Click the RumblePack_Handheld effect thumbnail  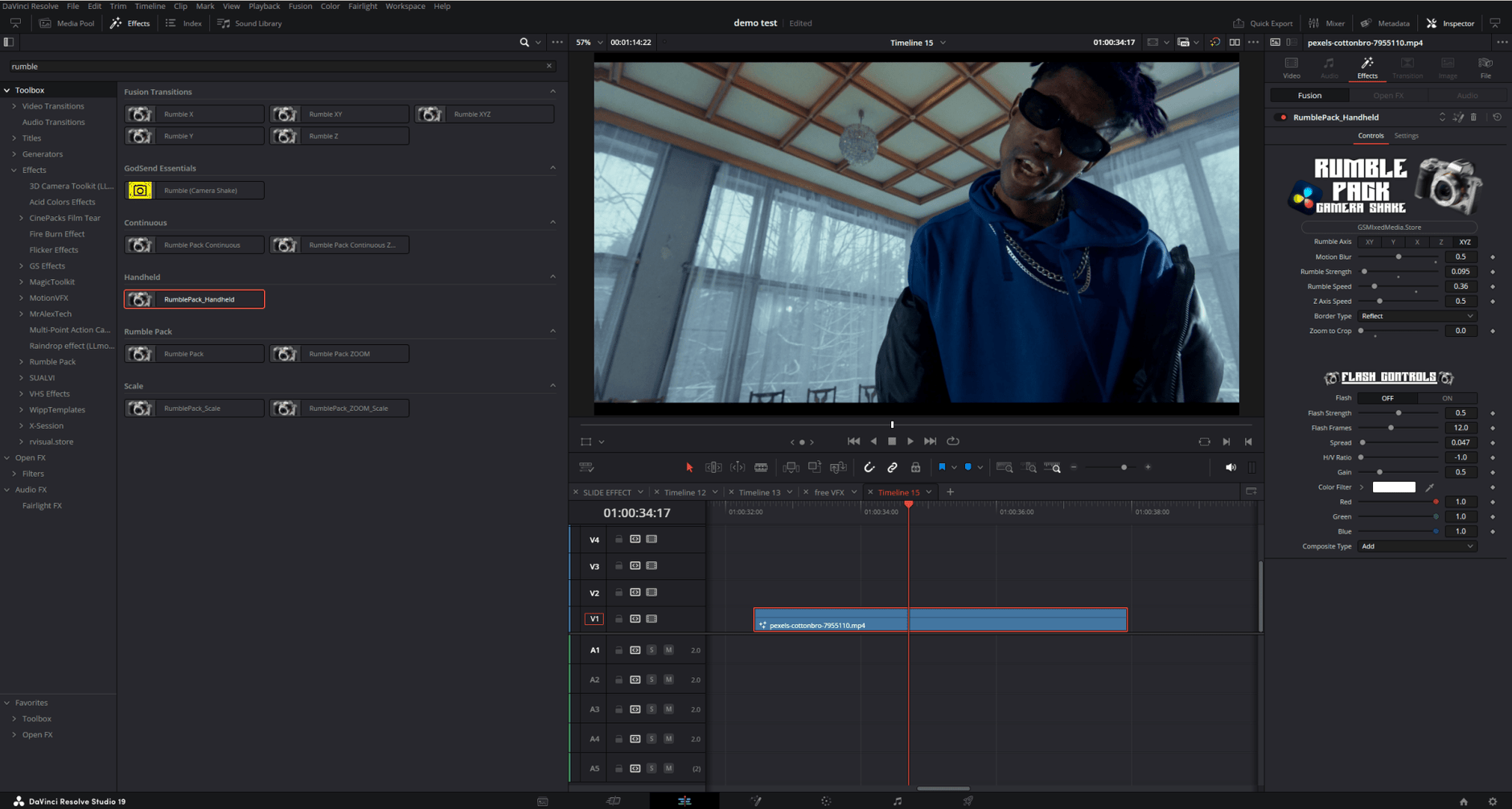point(139,298)
